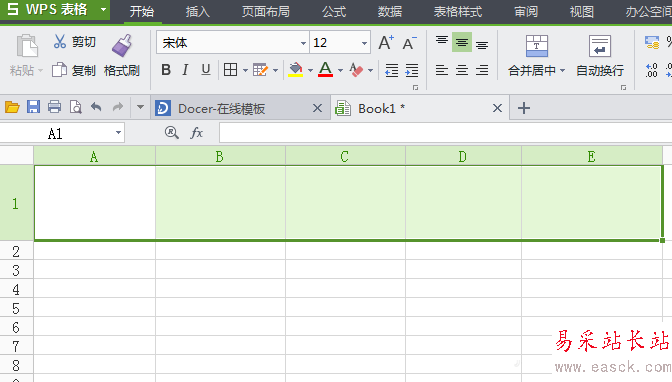This screenshot has height=382, width=672.
Task: Add new document tab with plus
Action: [x=524, y=108]
